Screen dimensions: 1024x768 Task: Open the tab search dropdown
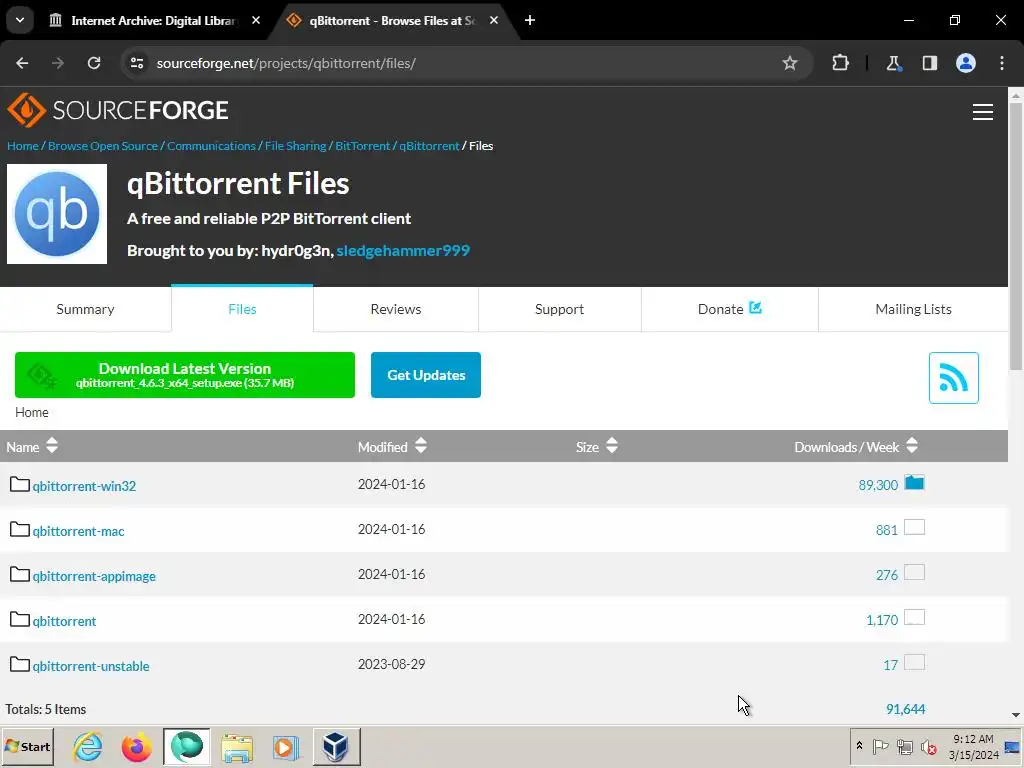click(20, 20)
